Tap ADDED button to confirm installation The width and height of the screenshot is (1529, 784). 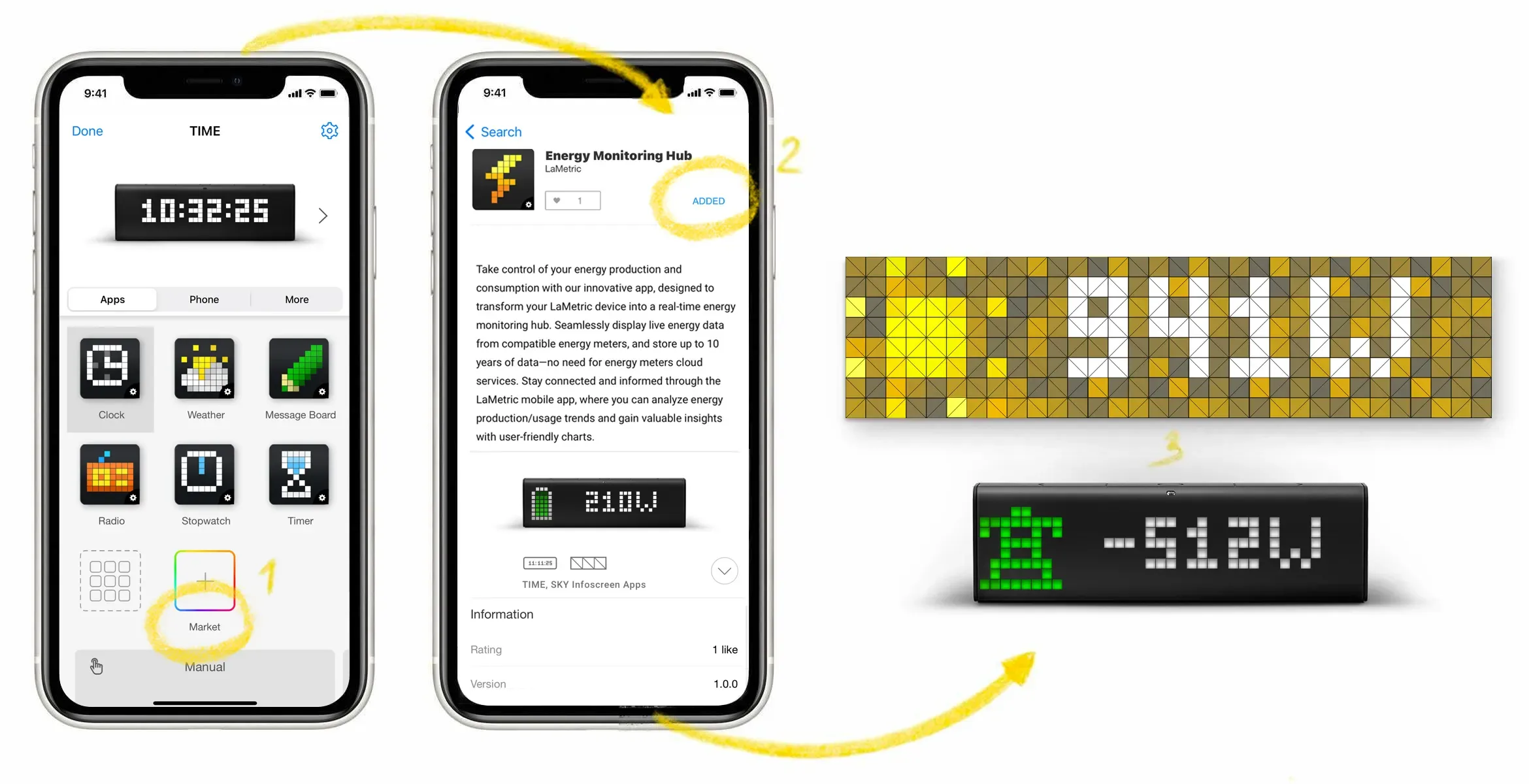click(707, 200)
